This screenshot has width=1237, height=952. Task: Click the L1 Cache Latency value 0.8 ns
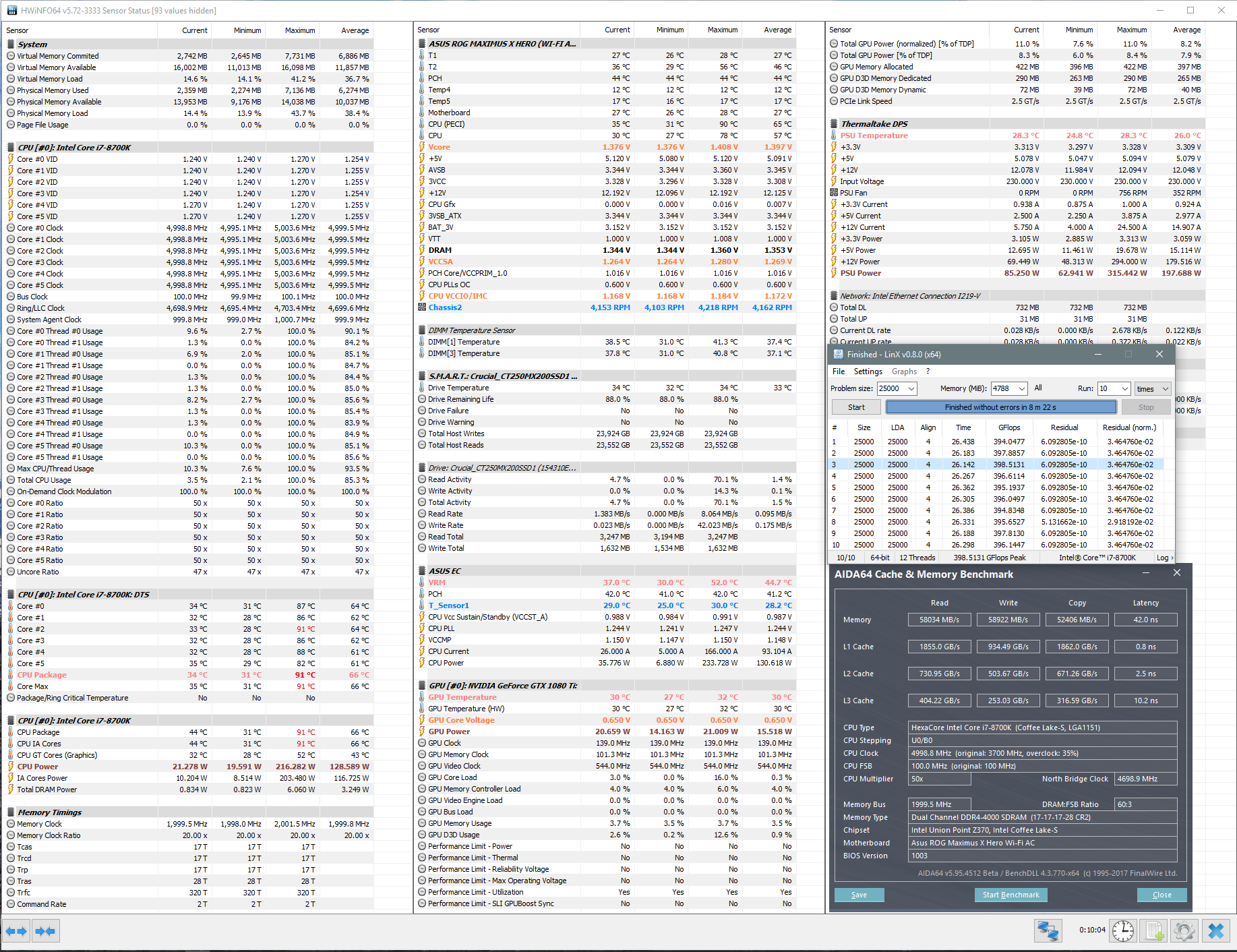[x=1145, y=647]
